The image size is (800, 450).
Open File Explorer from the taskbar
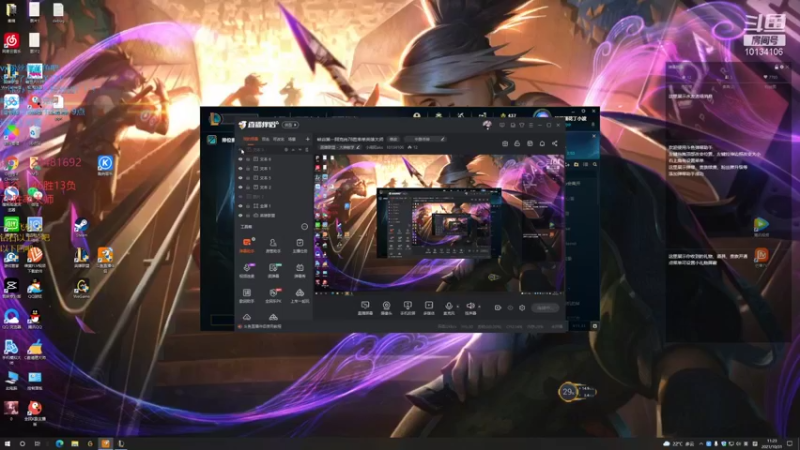(x=74, y=443)
